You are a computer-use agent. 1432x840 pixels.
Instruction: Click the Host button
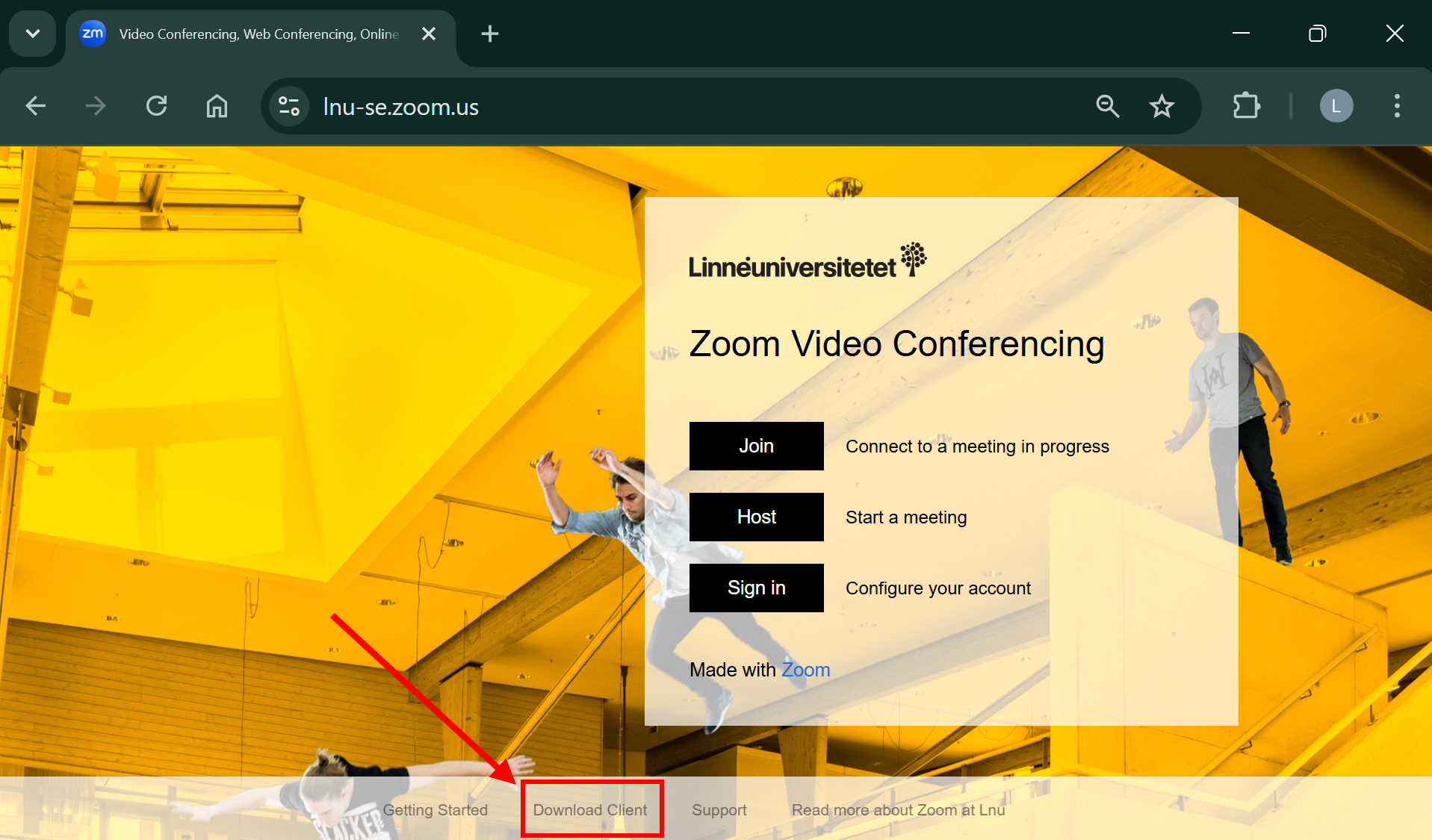756,517
